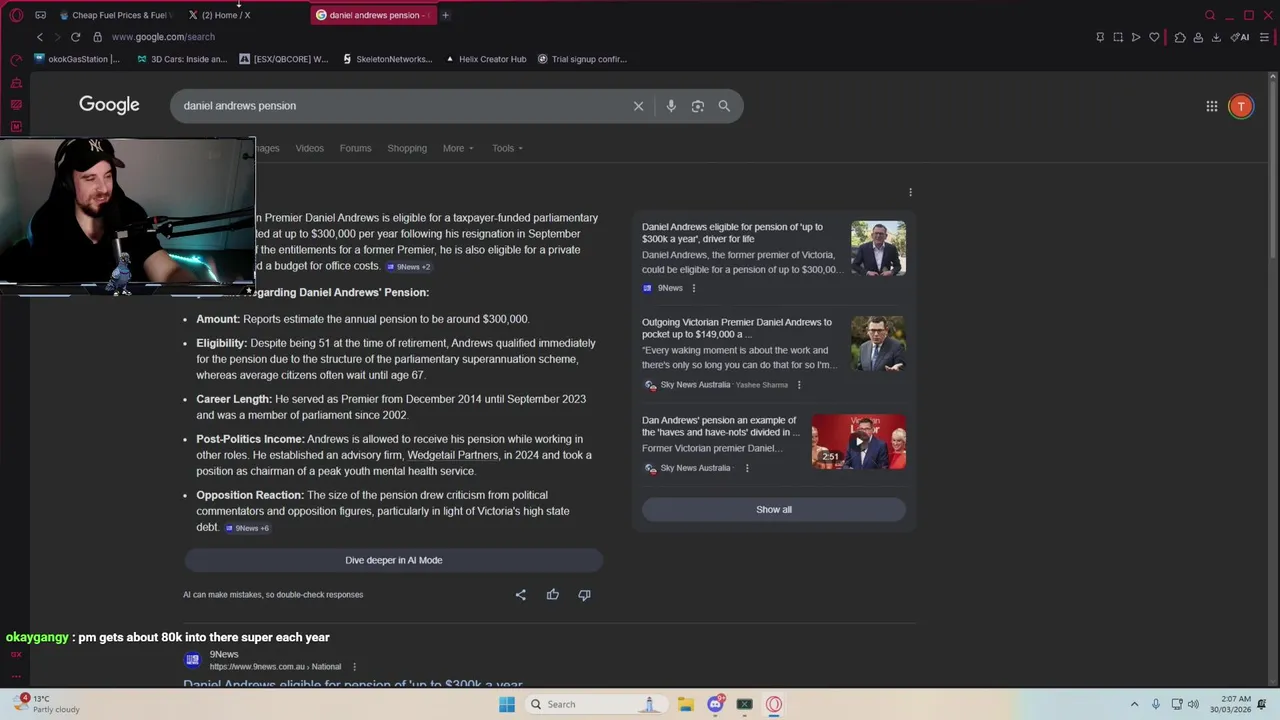Open File Explorer from taskbar
This screenshot has height=720, width=1280.
685,704
